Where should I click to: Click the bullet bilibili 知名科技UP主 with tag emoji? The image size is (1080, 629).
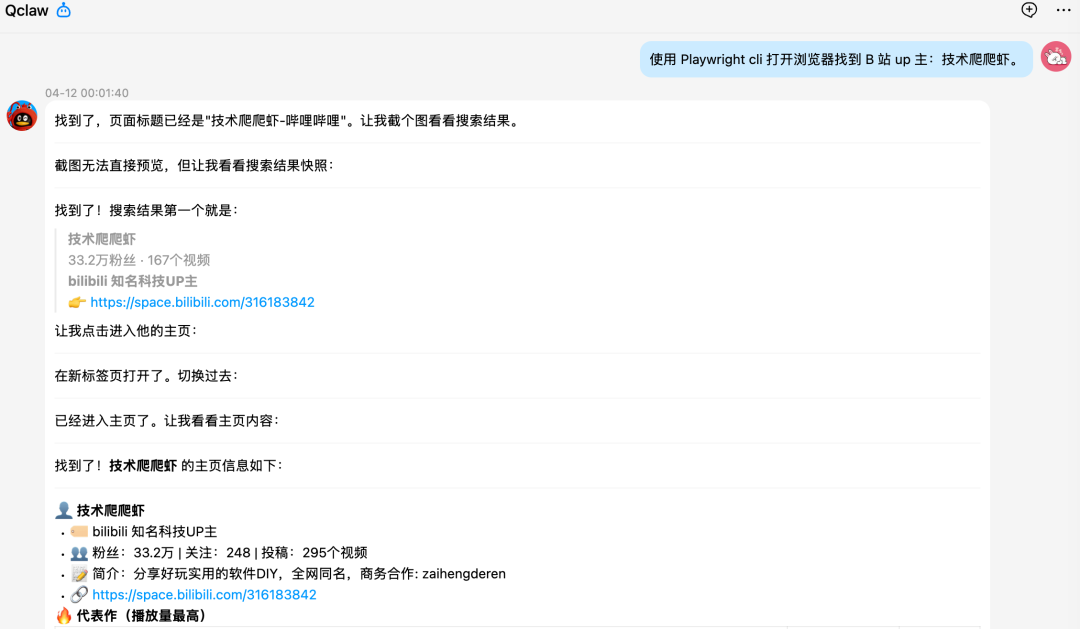click(x=144, y=532)
